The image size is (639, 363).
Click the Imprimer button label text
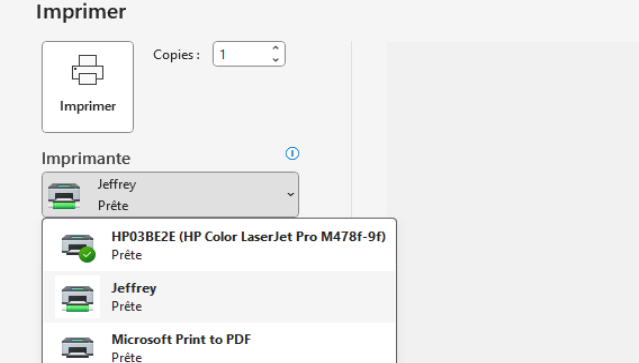click(88, 106)
